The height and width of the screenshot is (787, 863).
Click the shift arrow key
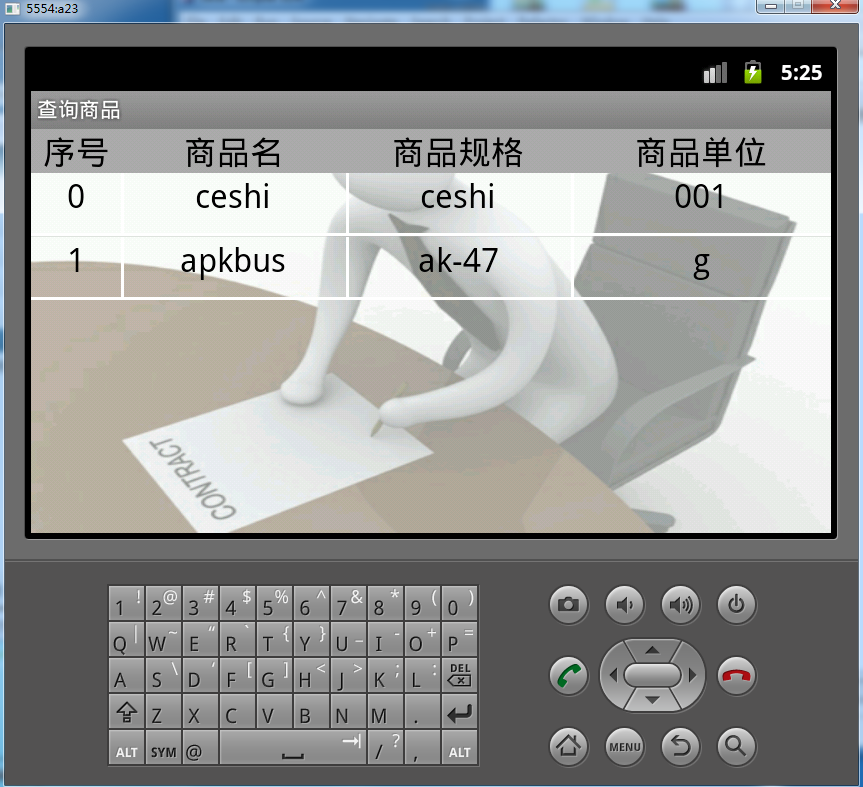point(127,711)
